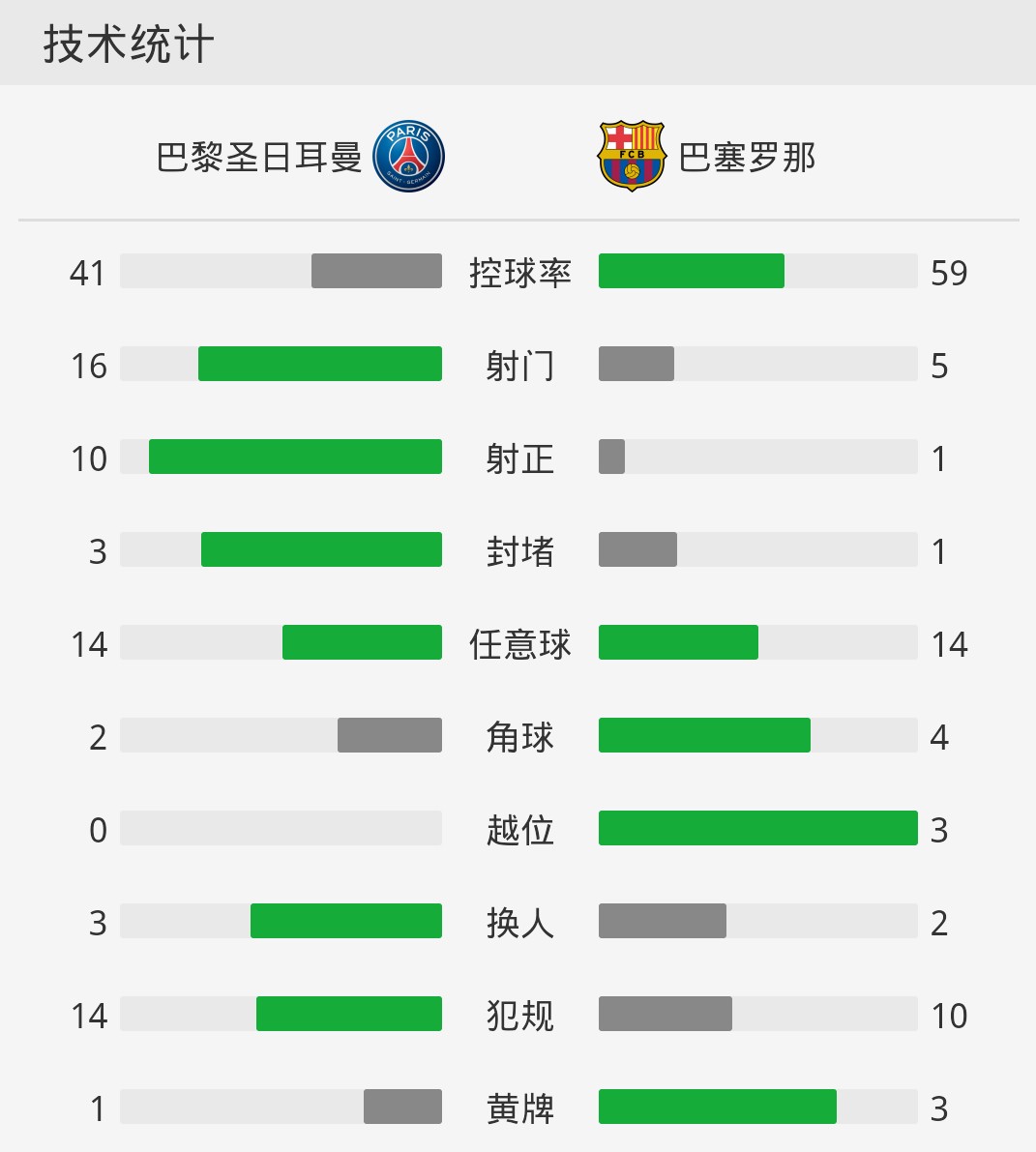Select the 射门 shots row label
Screen dimensions: 1036x1152
click(x=520, y=366)
